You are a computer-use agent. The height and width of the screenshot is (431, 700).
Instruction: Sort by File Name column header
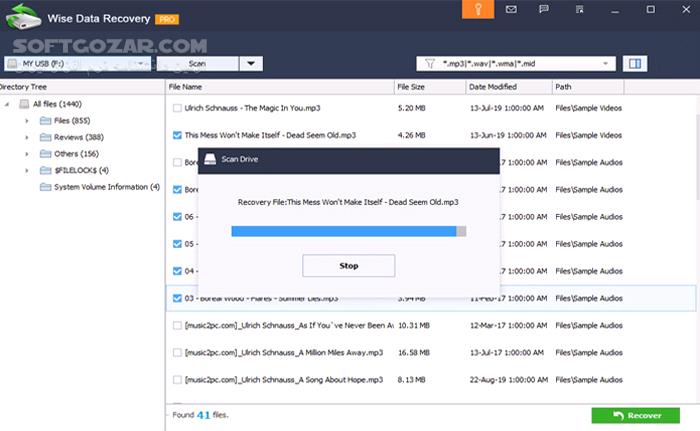[x=280, y=87]
